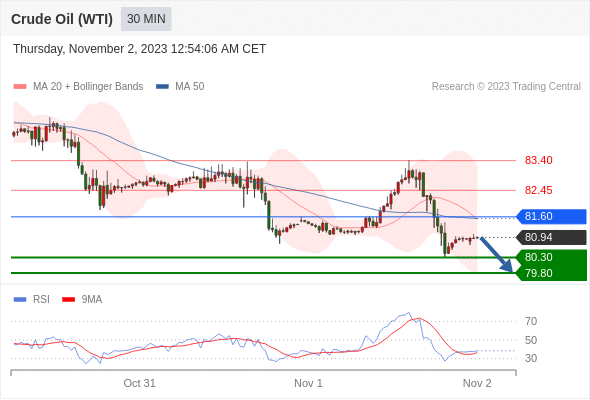
Task: Click the Oct 31 date axis label
Action: 139,383
